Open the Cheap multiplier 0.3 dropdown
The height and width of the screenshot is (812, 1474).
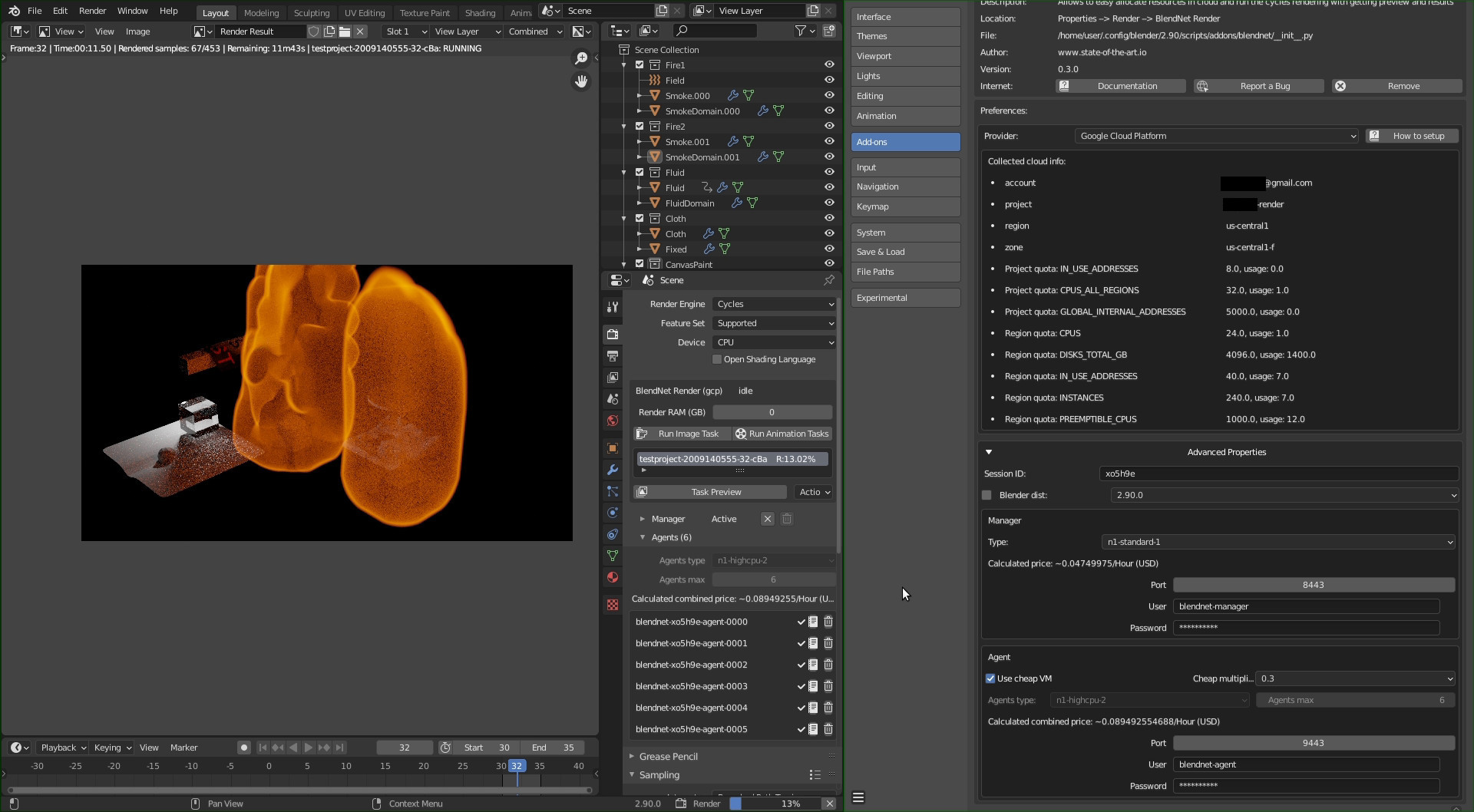1355,678
